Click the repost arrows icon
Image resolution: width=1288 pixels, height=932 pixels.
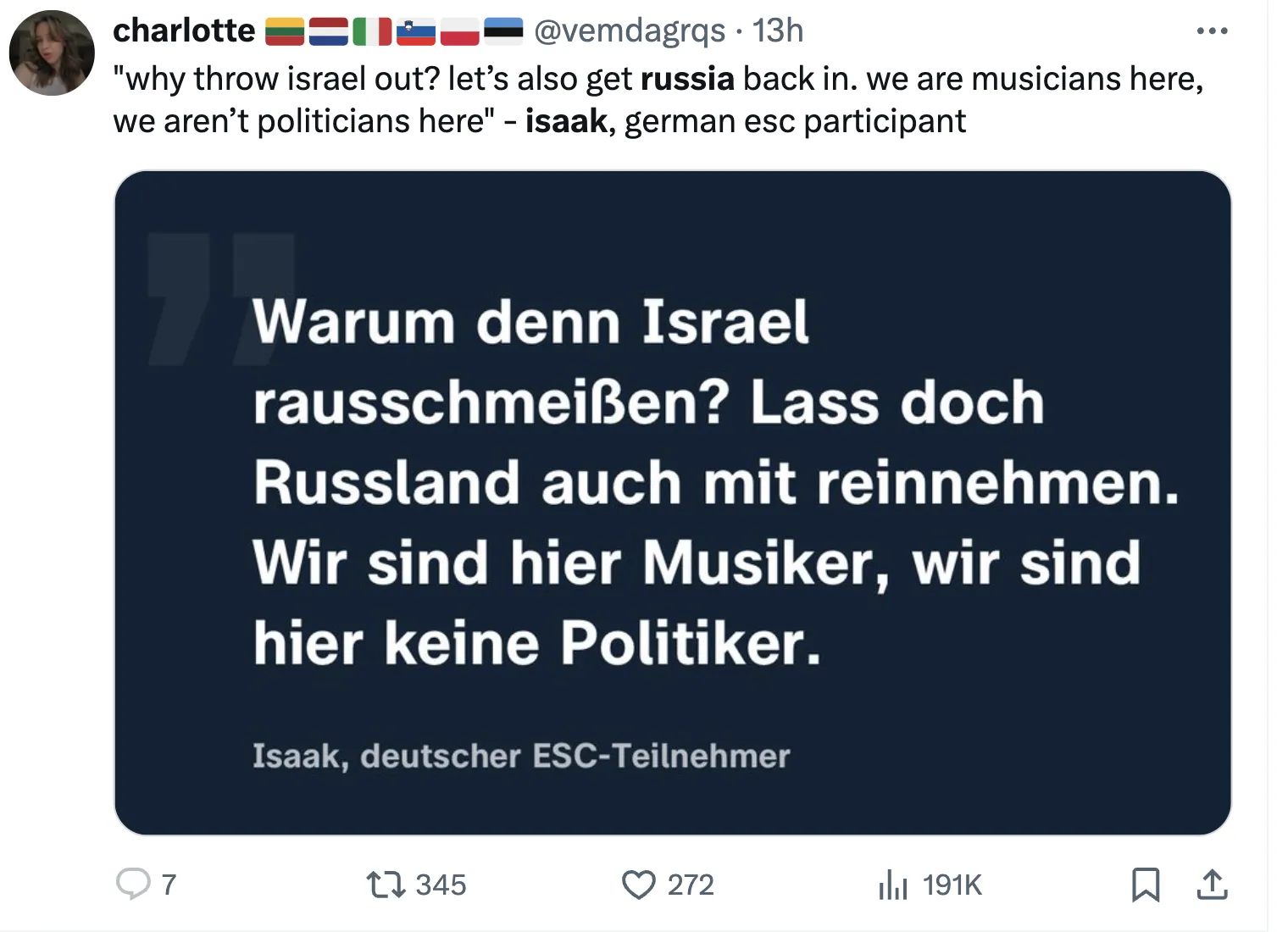(x=386, y=885)
